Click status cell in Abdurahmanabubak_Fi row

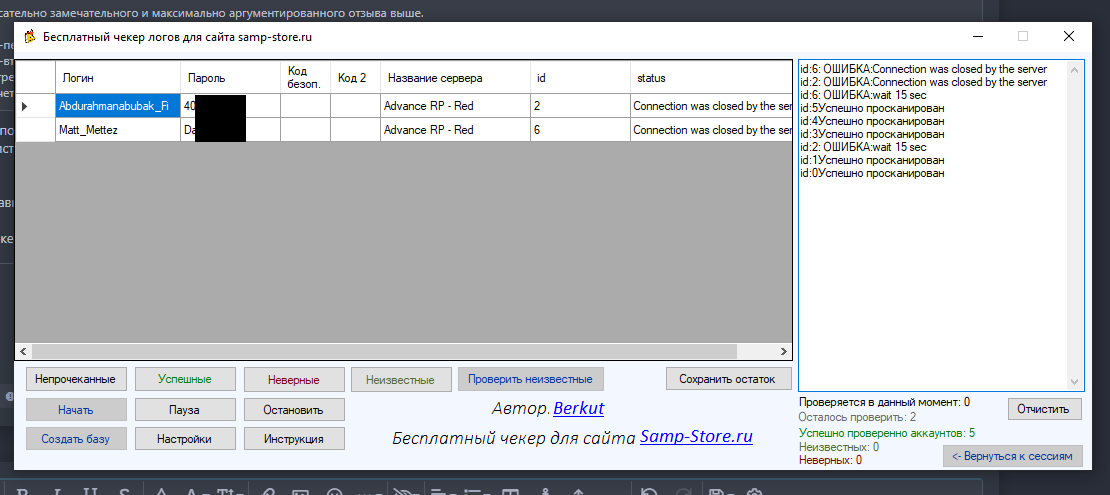pyautogui.click(x=711, y=106)
